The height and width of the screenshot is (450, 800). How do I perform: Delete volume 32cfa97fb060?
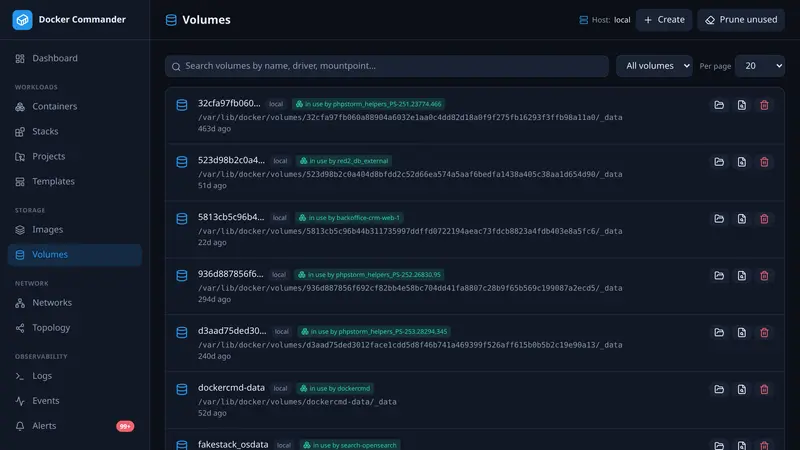coord(764,105)
